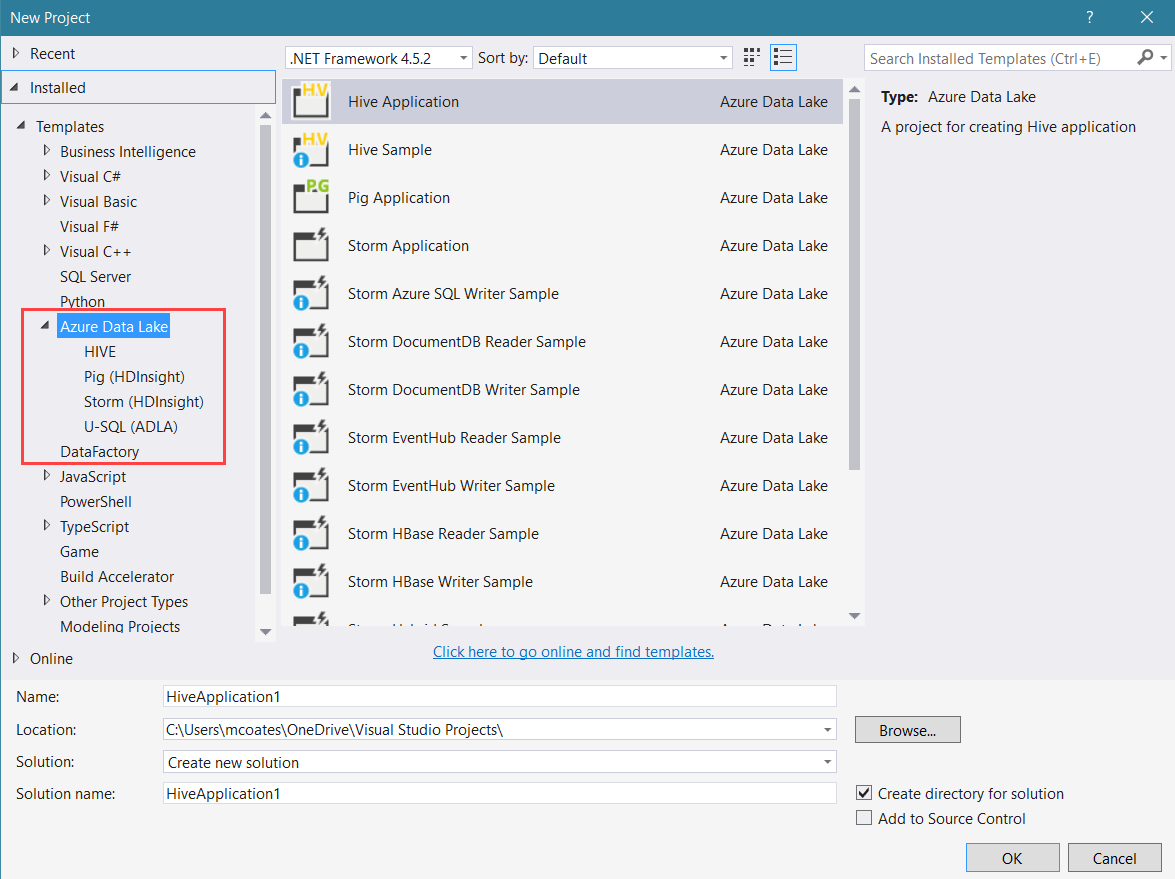
Task: Click the Hive Sample template icon
Action: click(311, 150)
